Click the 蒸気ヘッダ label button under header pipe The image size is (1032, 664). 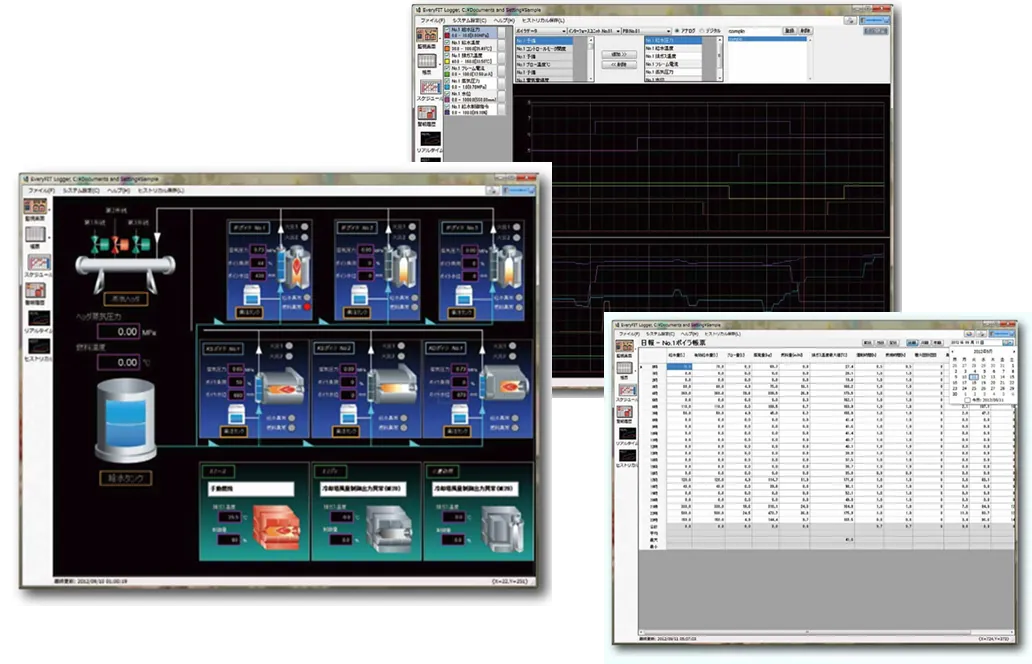[x=126, y=299]
